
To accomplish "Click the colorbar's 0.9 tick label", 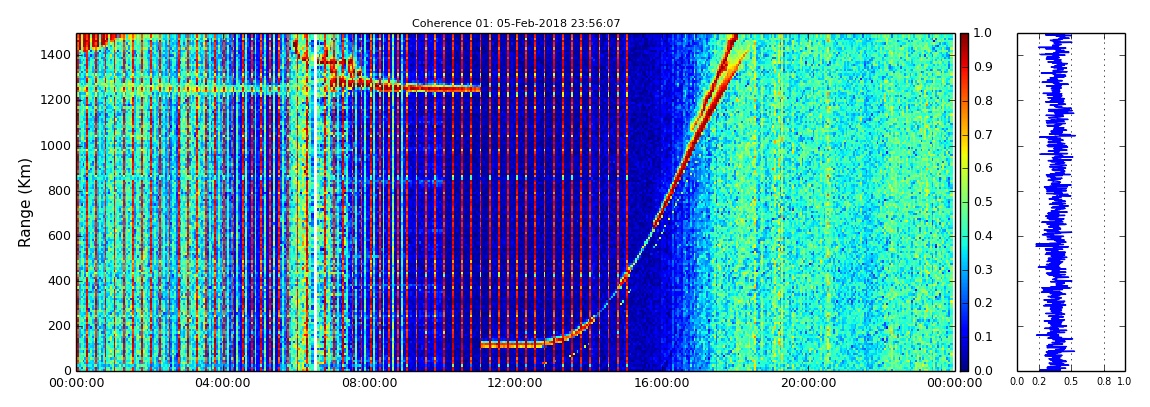I will [985, 67].
